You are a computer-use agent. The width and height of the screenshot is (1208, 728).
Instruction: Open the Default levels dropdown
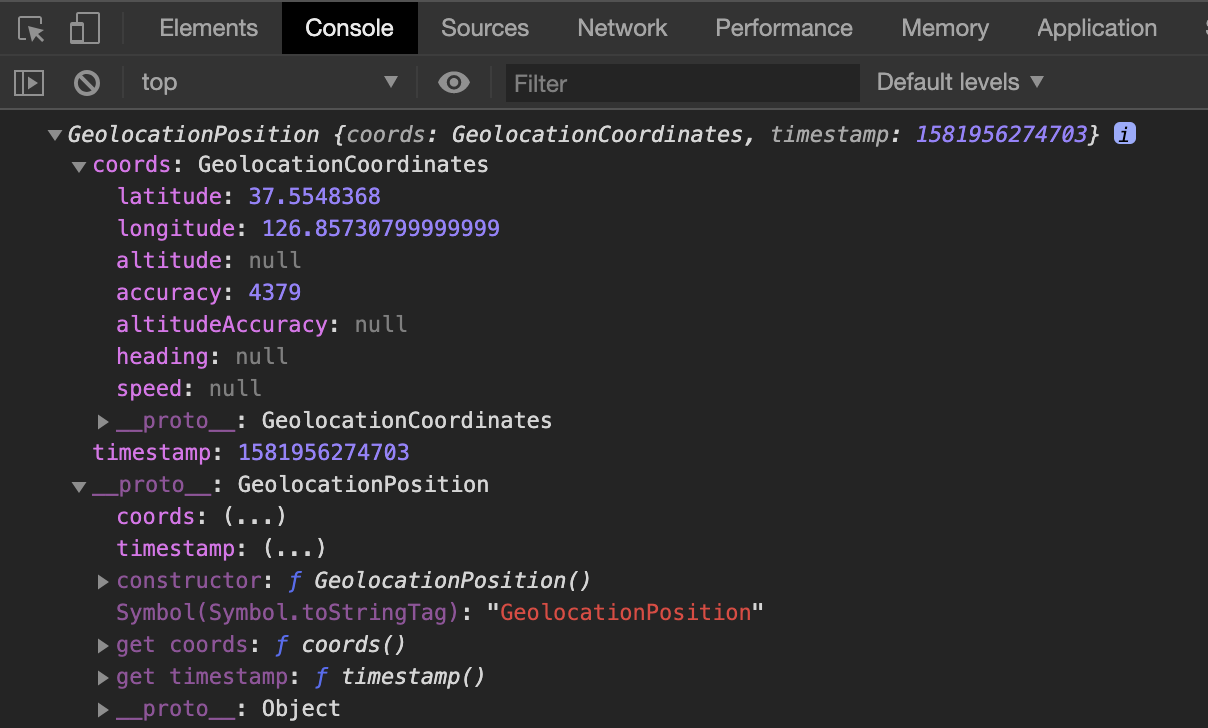[960, 83]
